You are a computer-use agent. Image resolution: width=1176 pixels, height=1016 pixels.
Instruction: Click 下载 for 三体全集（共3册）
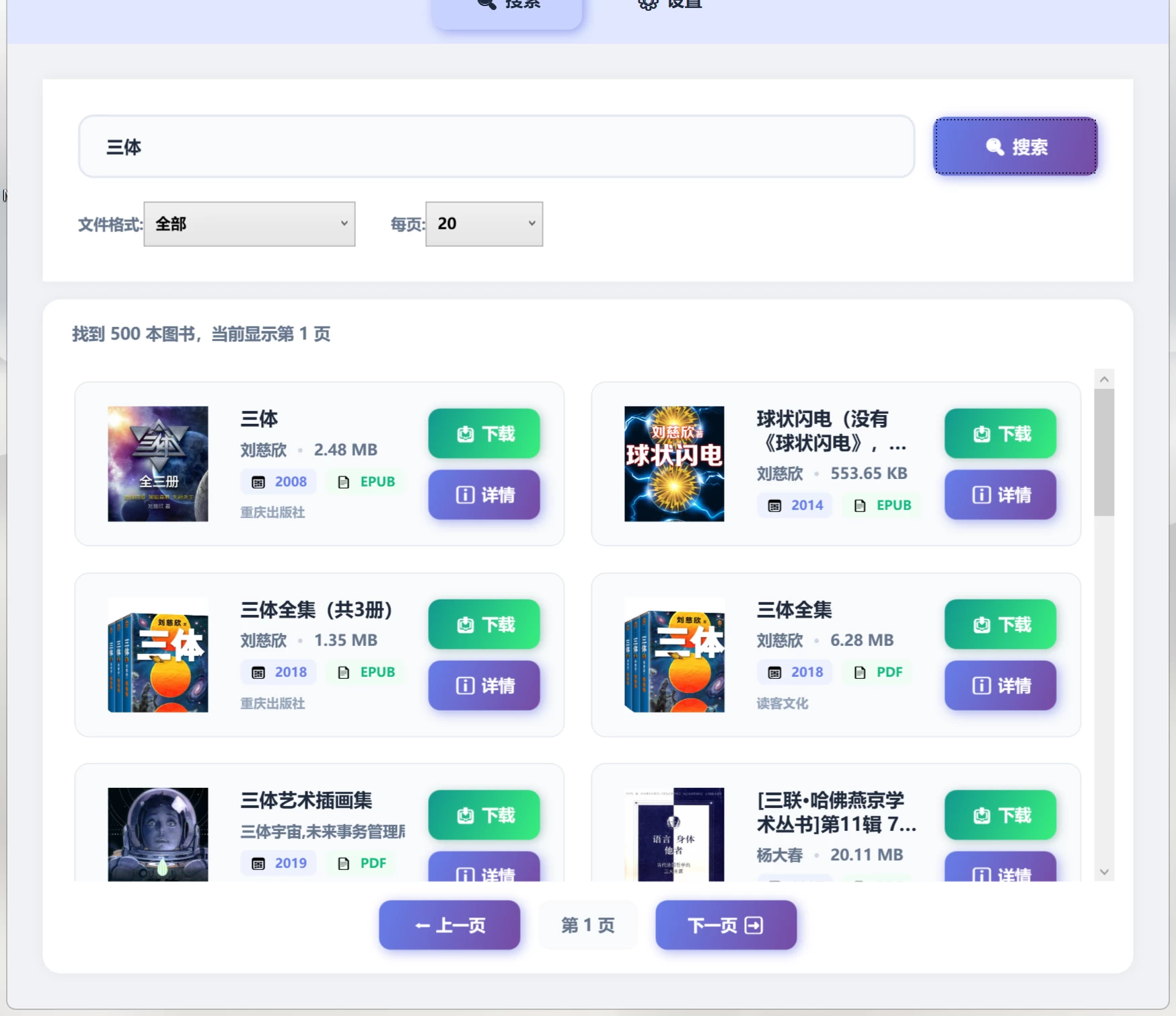click(x=484, y=624)
